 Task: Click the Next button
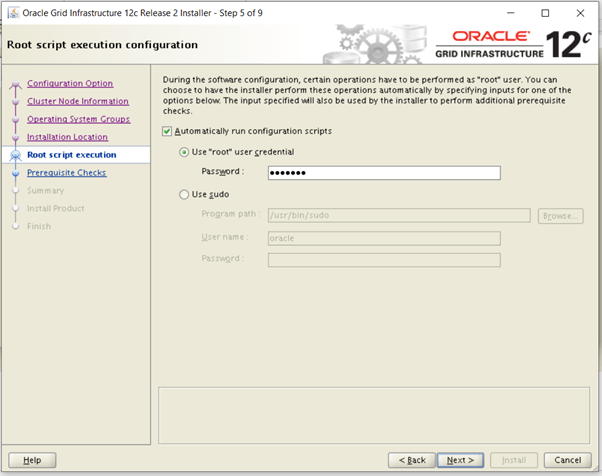coord(460,460)
